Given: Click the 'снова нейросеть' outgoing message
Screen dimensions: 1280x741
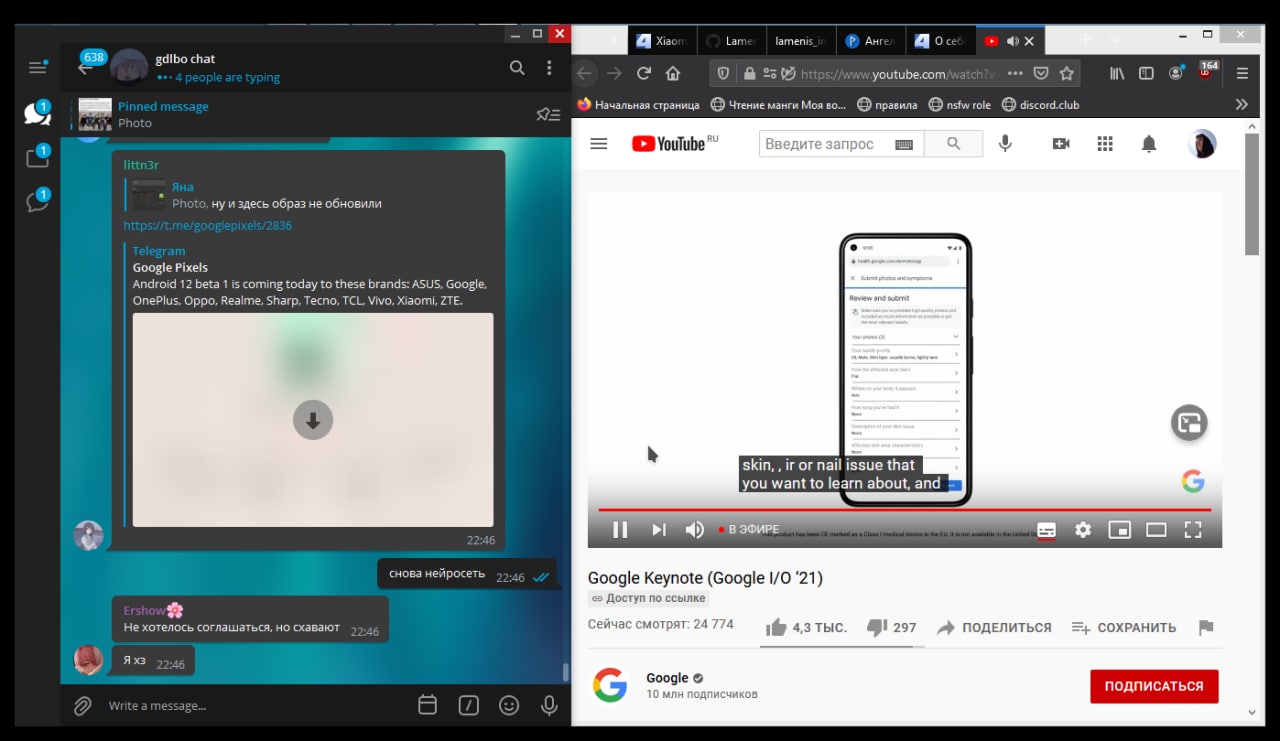Looking at the screenshot, I should click(467, 574).
